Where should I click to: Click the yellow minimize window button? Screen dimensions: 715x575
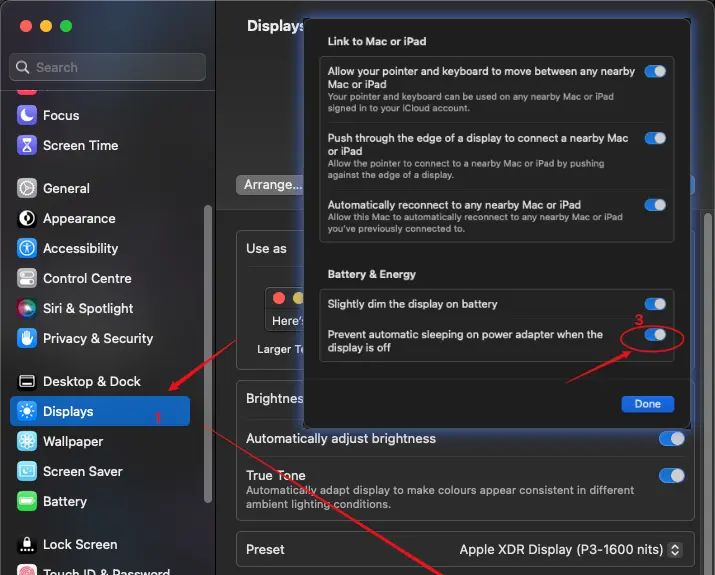point(46,26)
